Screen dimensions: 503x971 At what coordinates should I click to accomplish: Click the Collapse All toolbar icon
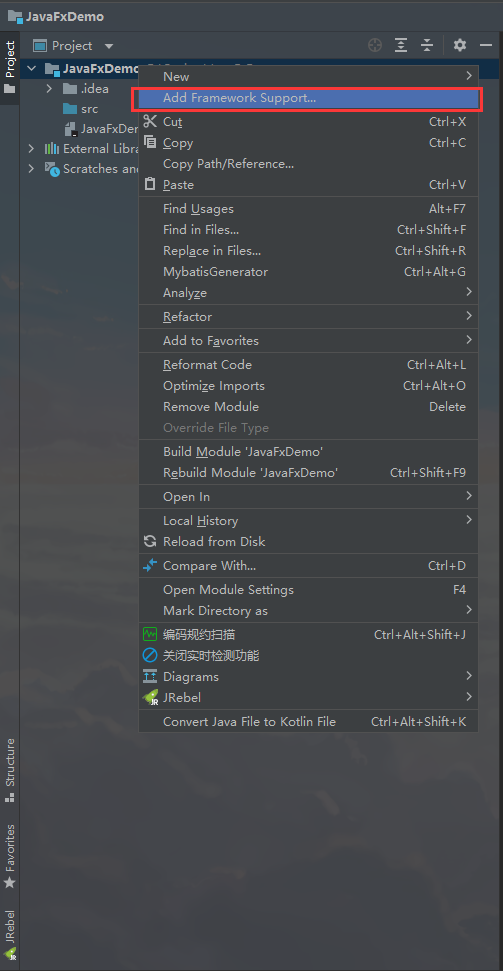tap(427, 45)
